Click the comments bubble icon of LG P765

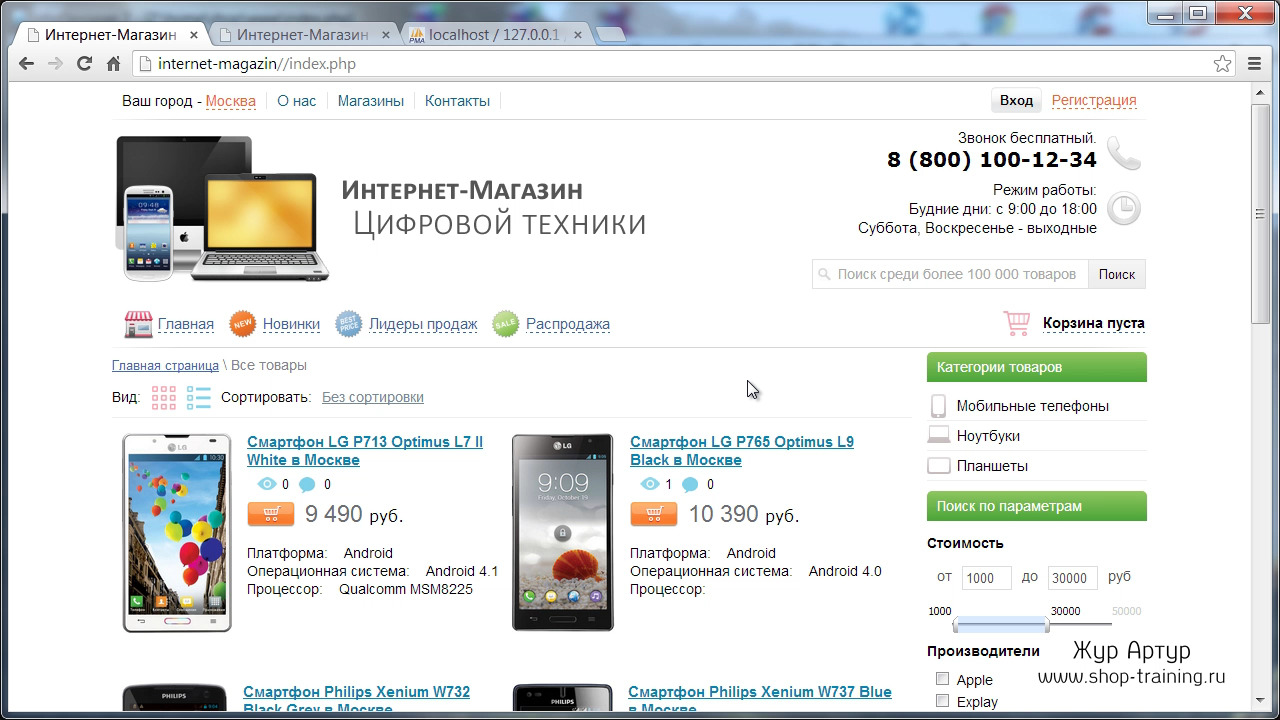pyautogui.click(x=690, y=484)
